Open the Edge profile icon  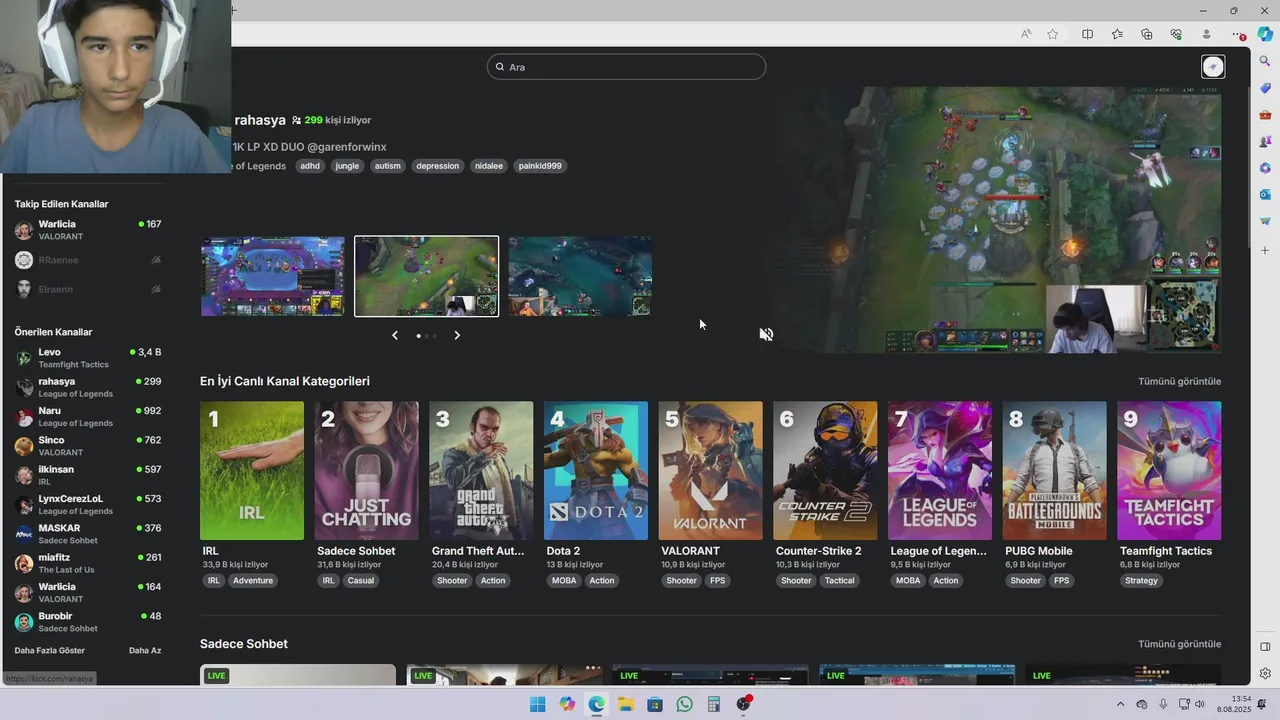point(1206,34)
